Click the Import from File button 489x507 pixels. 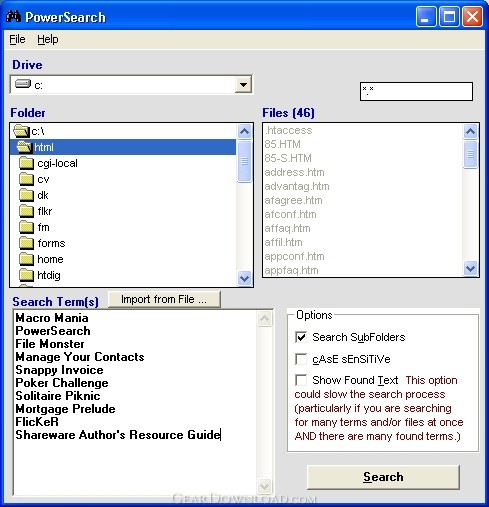pyautogui.click(x=164, y=299)
